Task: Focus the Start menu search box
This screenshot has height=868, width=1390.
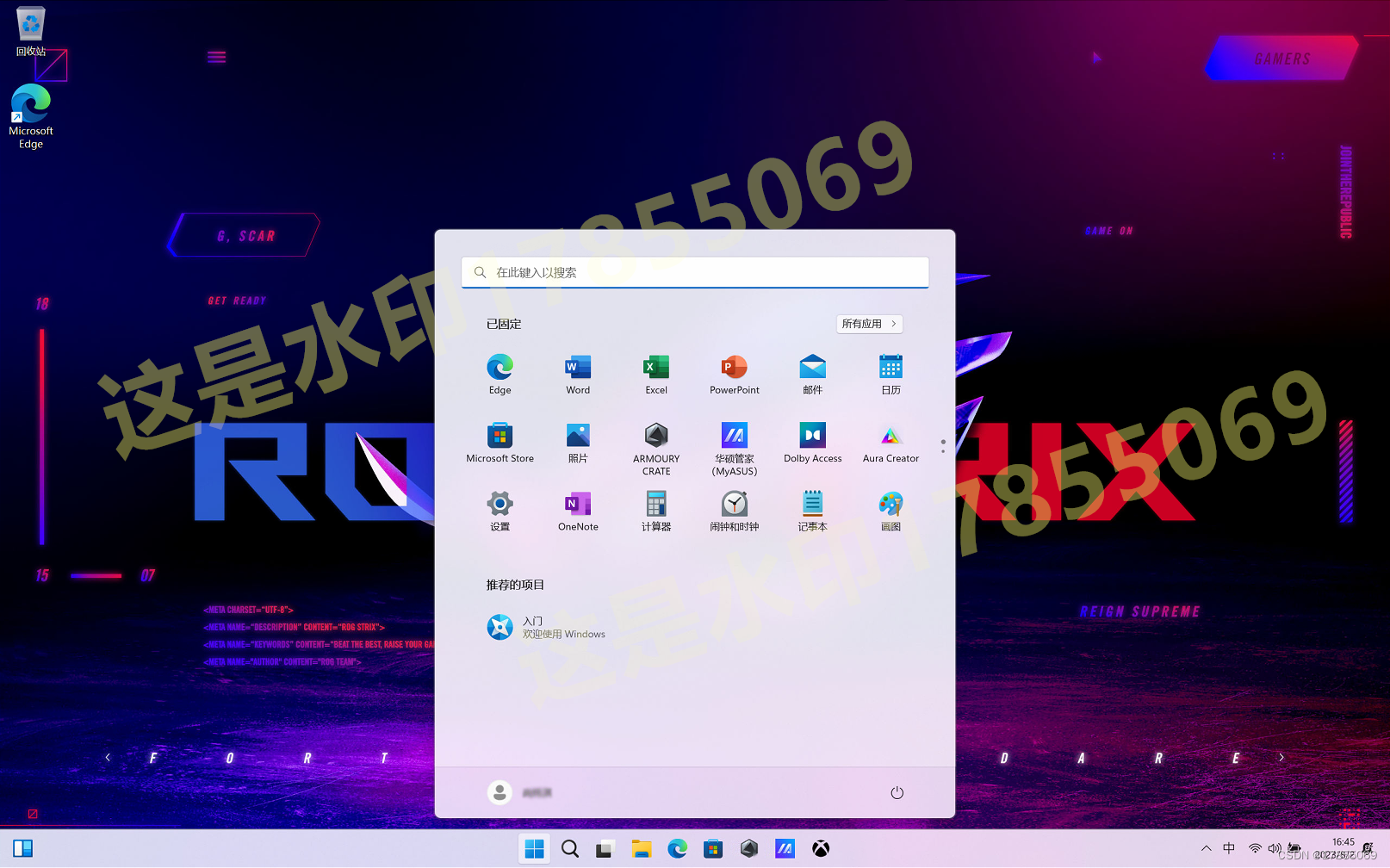Action: pos(695,272)
